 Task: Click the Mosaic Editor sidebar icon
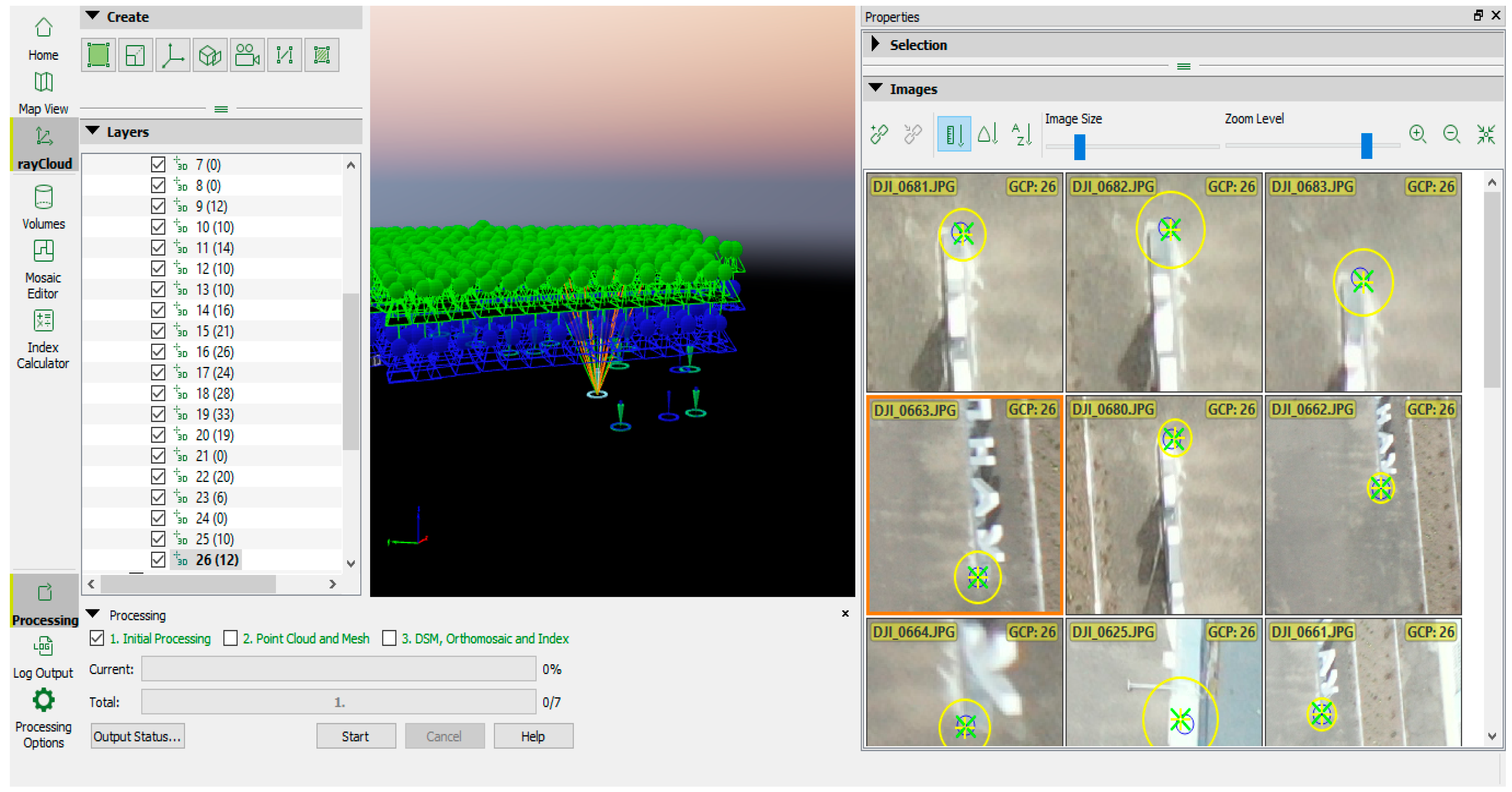click(x=43, y=251)
